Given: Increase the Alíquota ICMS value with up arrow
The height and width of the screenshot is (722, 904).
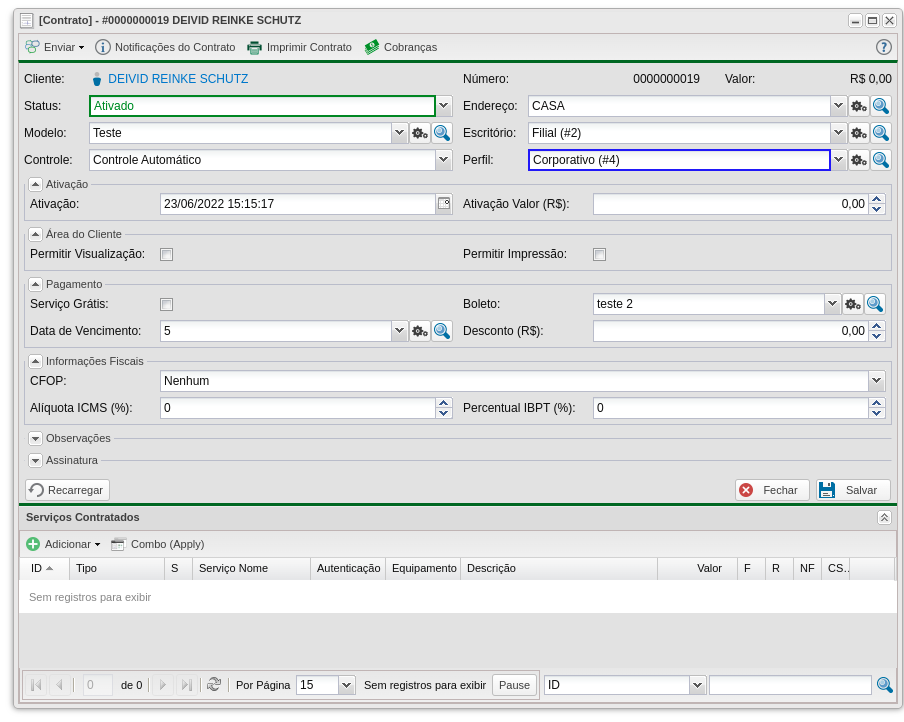Looking at the screenshot, I should (444, 403).
